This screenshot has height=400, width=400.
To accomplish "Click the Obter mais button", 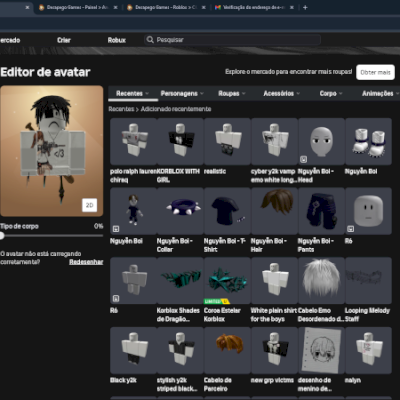I will (x=375, y=72).
